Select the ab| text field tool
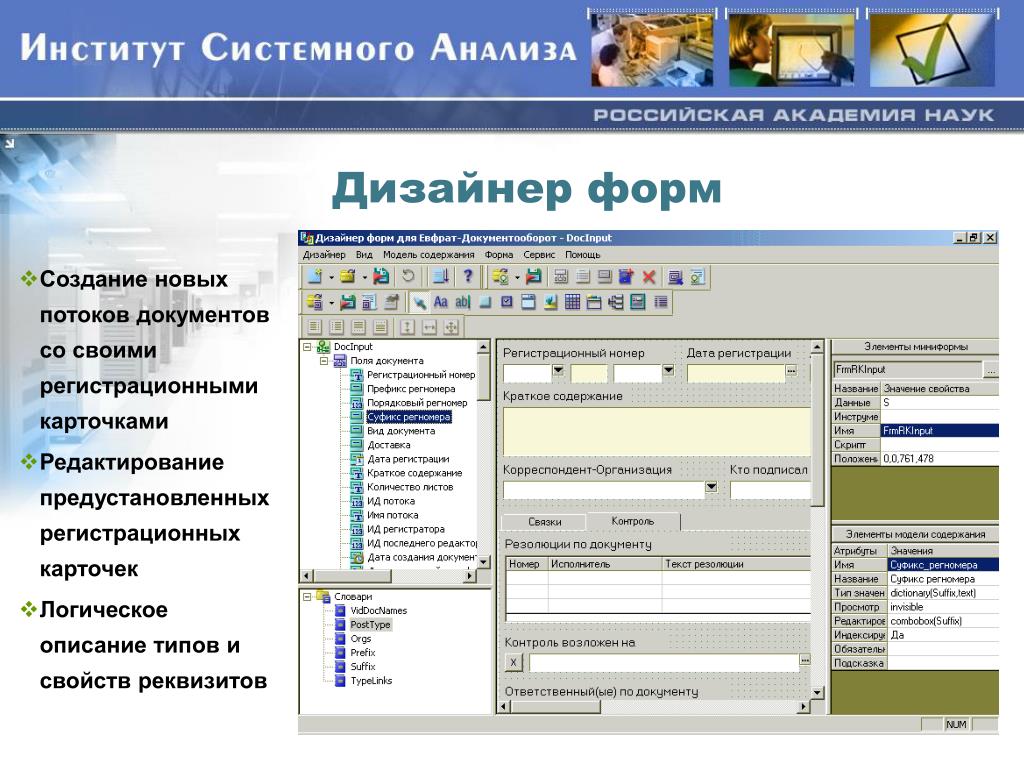 click(462, 302)
